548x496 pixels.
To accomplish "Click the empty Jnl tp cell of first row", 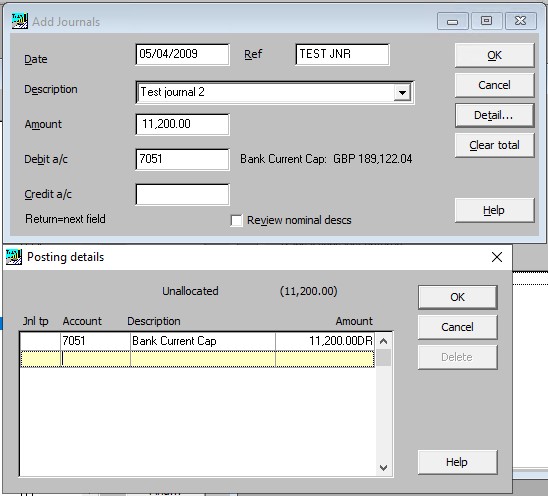I will pyautogui.click(x=40, y=341).
